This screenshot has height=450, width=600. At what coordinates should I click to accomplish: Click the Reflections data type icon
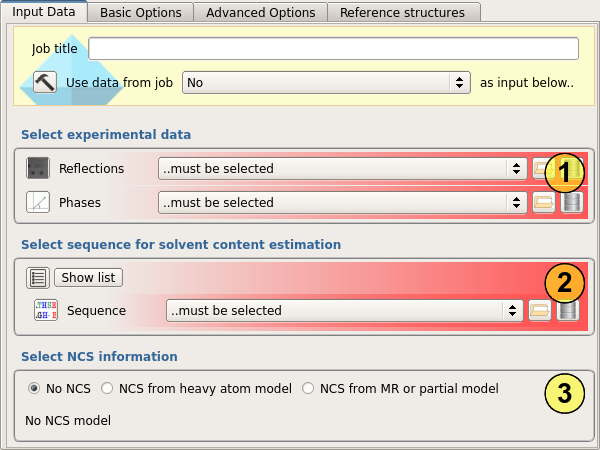point(38,168)
